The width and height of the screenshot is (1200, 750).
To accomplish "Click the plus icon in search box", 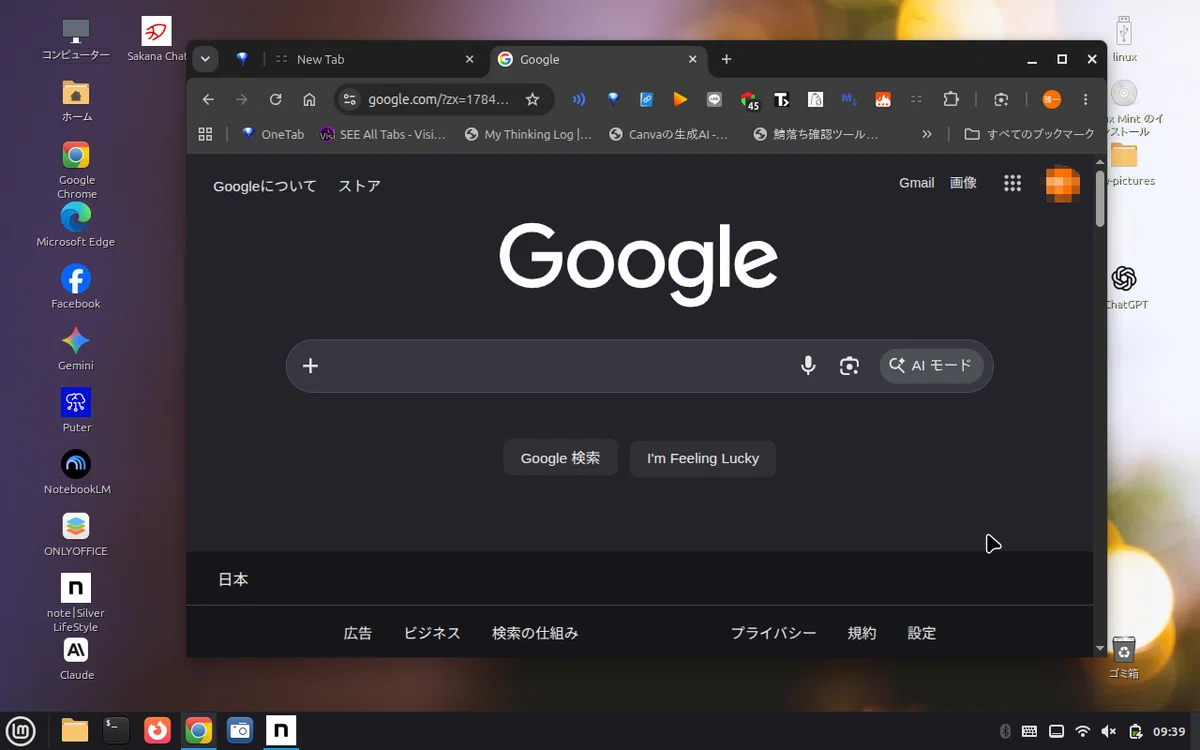I will point(310,366).
